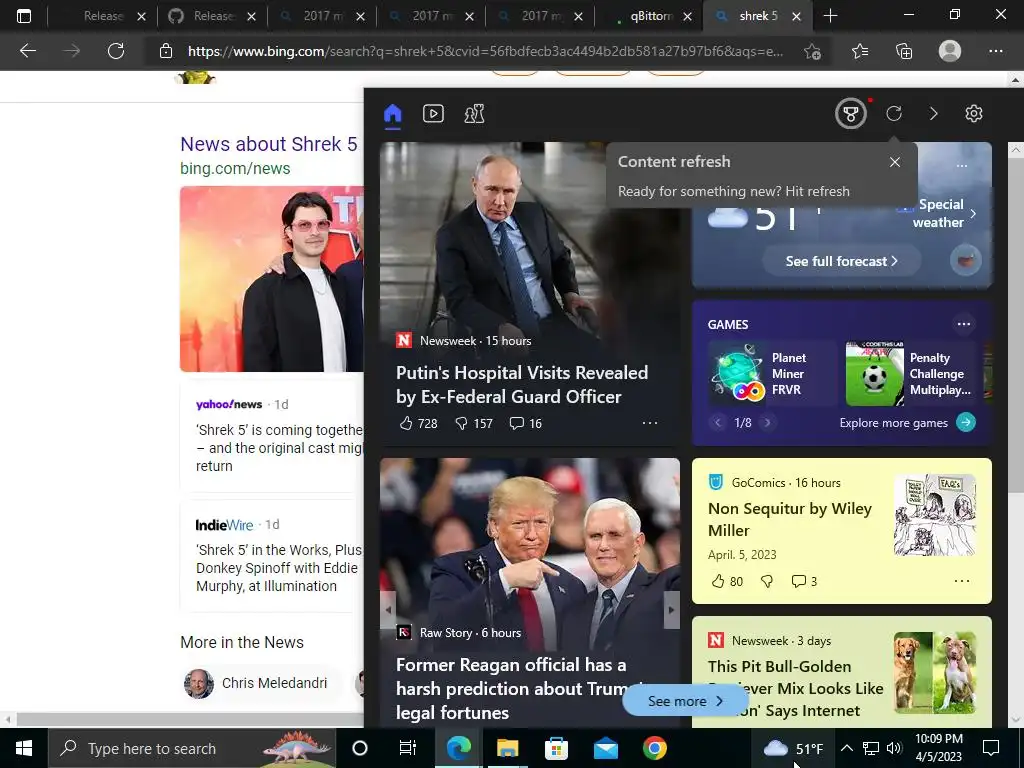Open comments on Putin article
1024x768 pixels.
(x=526, y=423)
